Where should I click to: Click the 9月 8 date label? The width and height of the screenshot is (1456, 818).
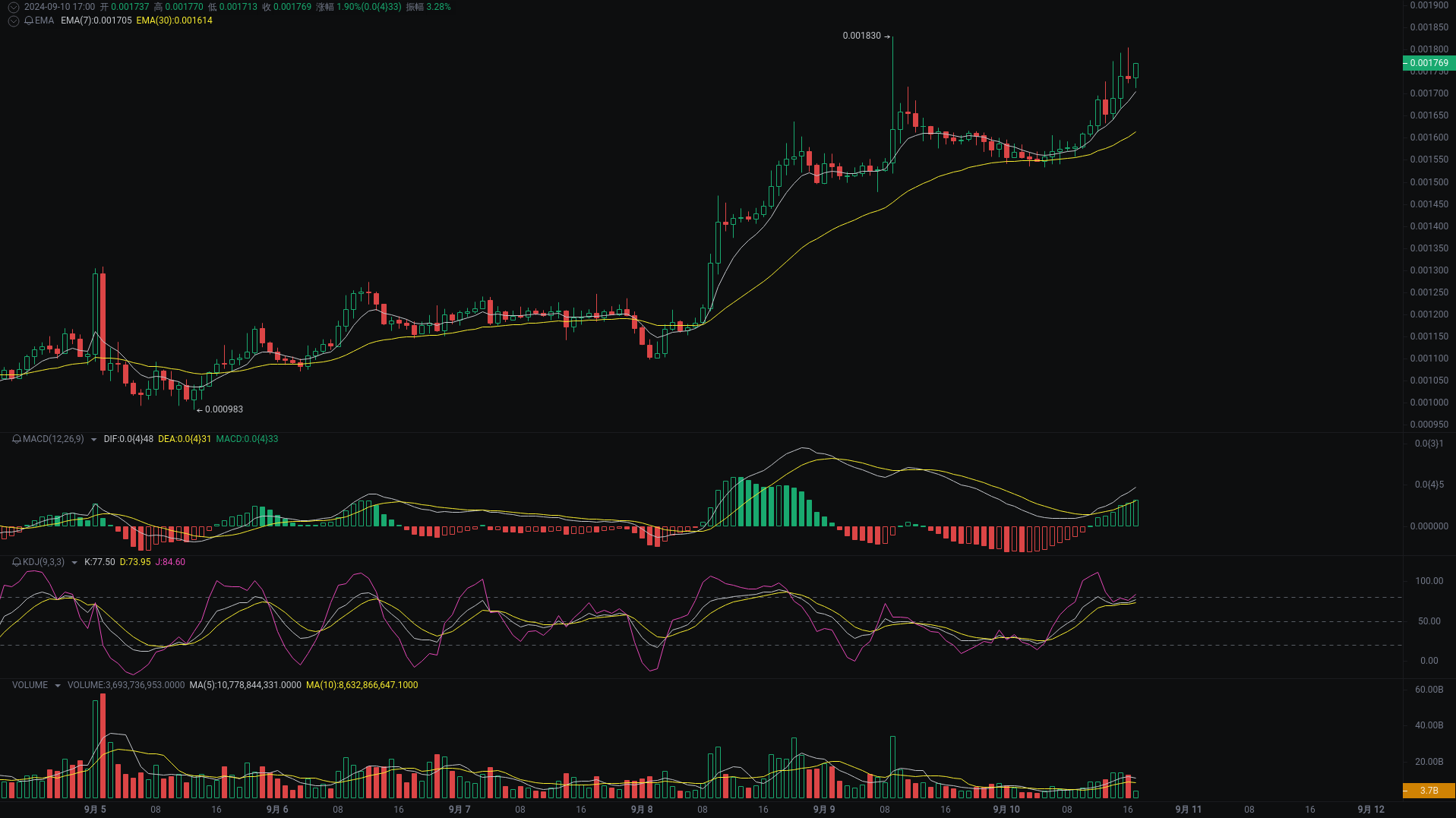coord(642,810)
